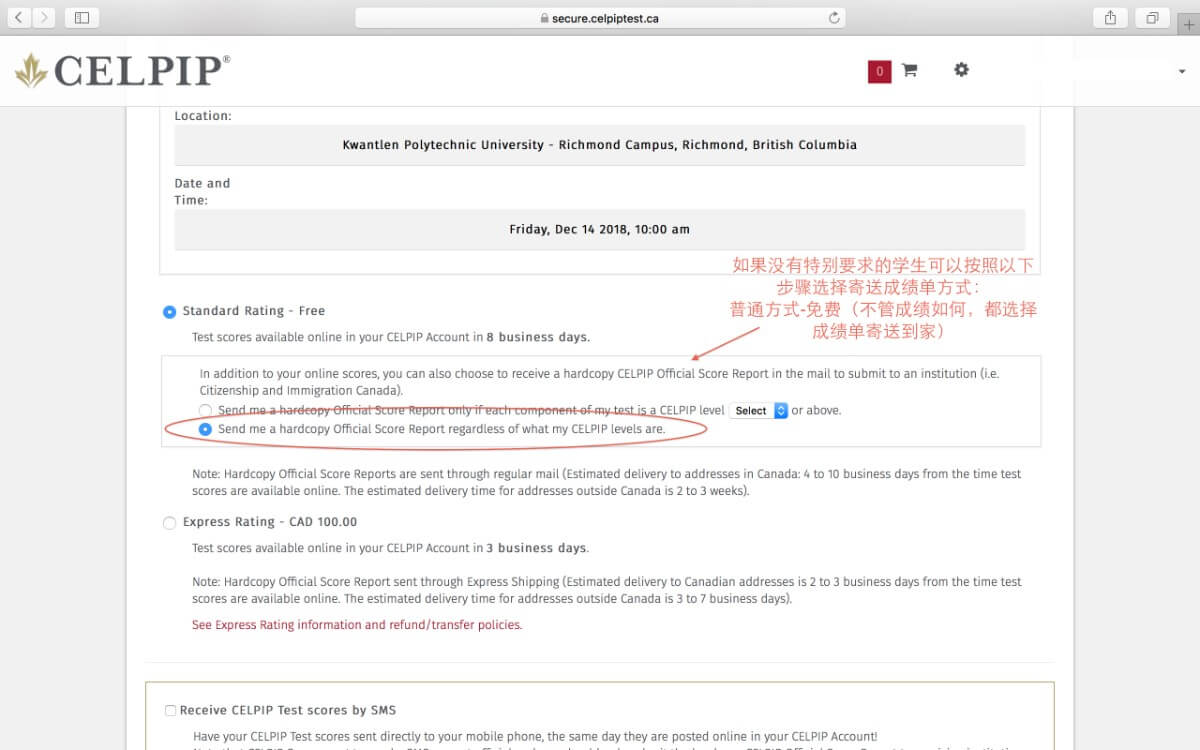This screenshot has height=750, width=1200.
Task: Select Standard Rating - Free option
Action: pyautogui.click(x=169, y=312)
